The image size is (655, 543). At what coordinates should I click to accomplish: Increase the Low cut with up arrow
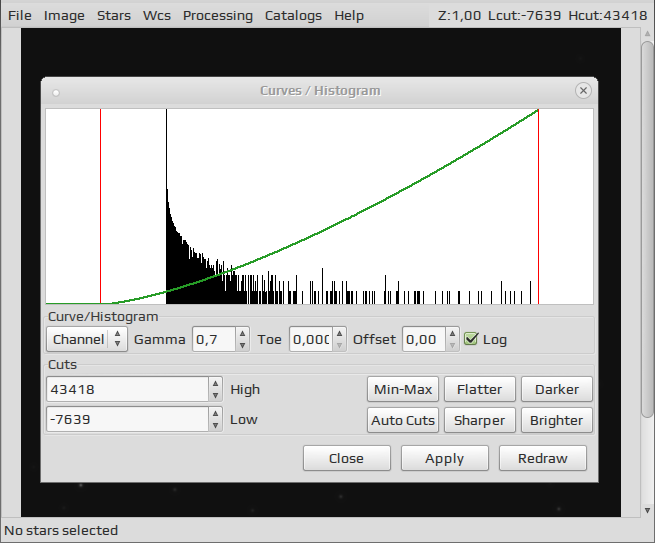(x=216, y=414)
